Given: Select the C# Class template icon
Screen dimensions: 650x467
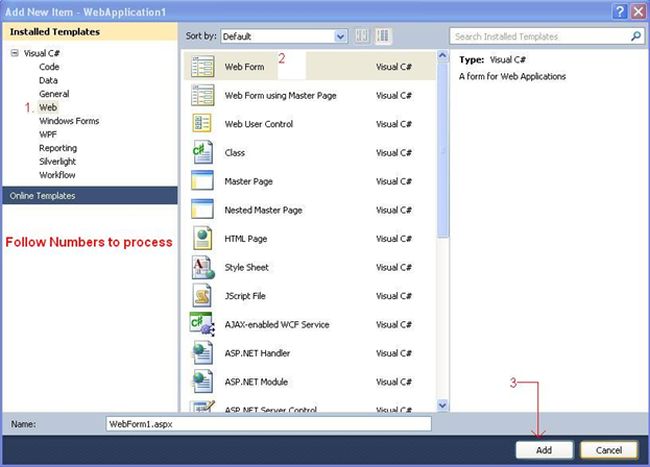Looking at the screenshot, I should 202,152.
